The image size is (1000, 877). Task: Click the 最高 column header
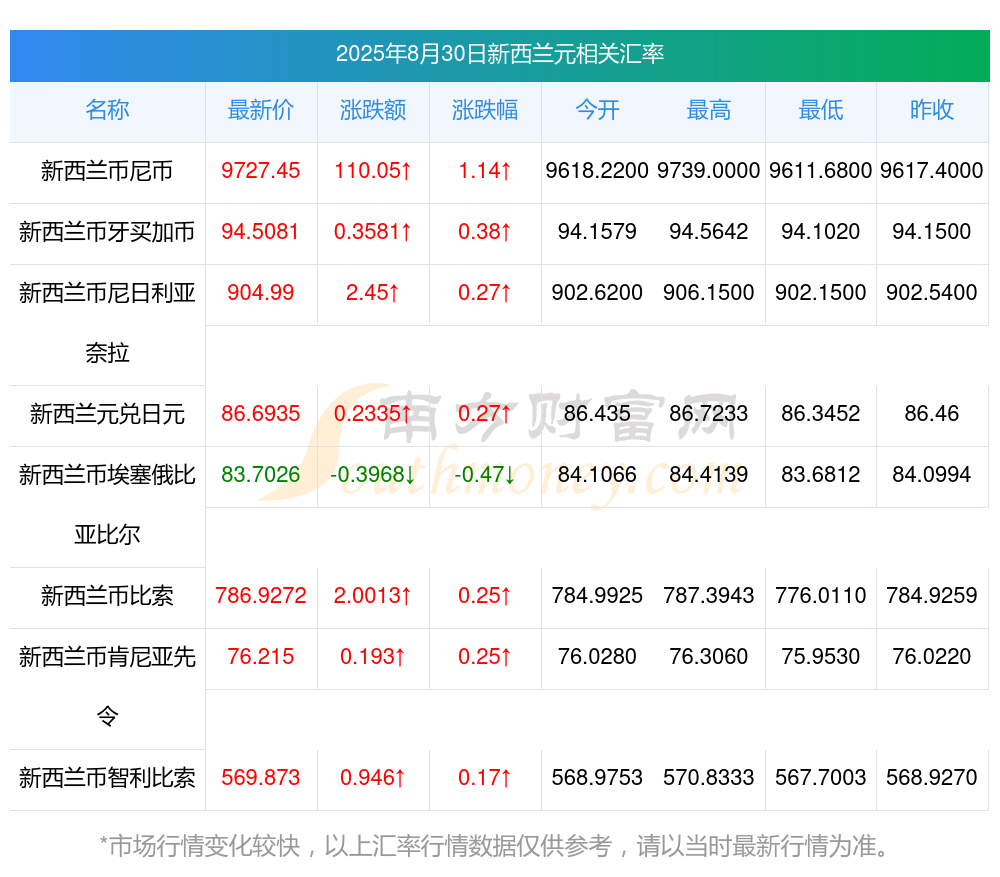point(709,110)
